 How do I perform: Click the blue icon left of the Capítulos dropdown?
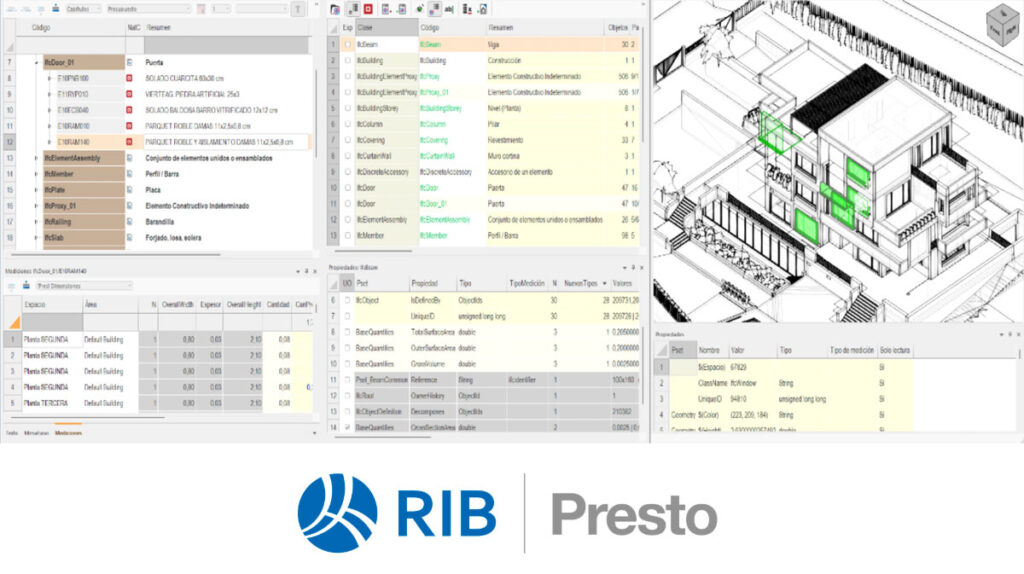(x=56, y=8)
